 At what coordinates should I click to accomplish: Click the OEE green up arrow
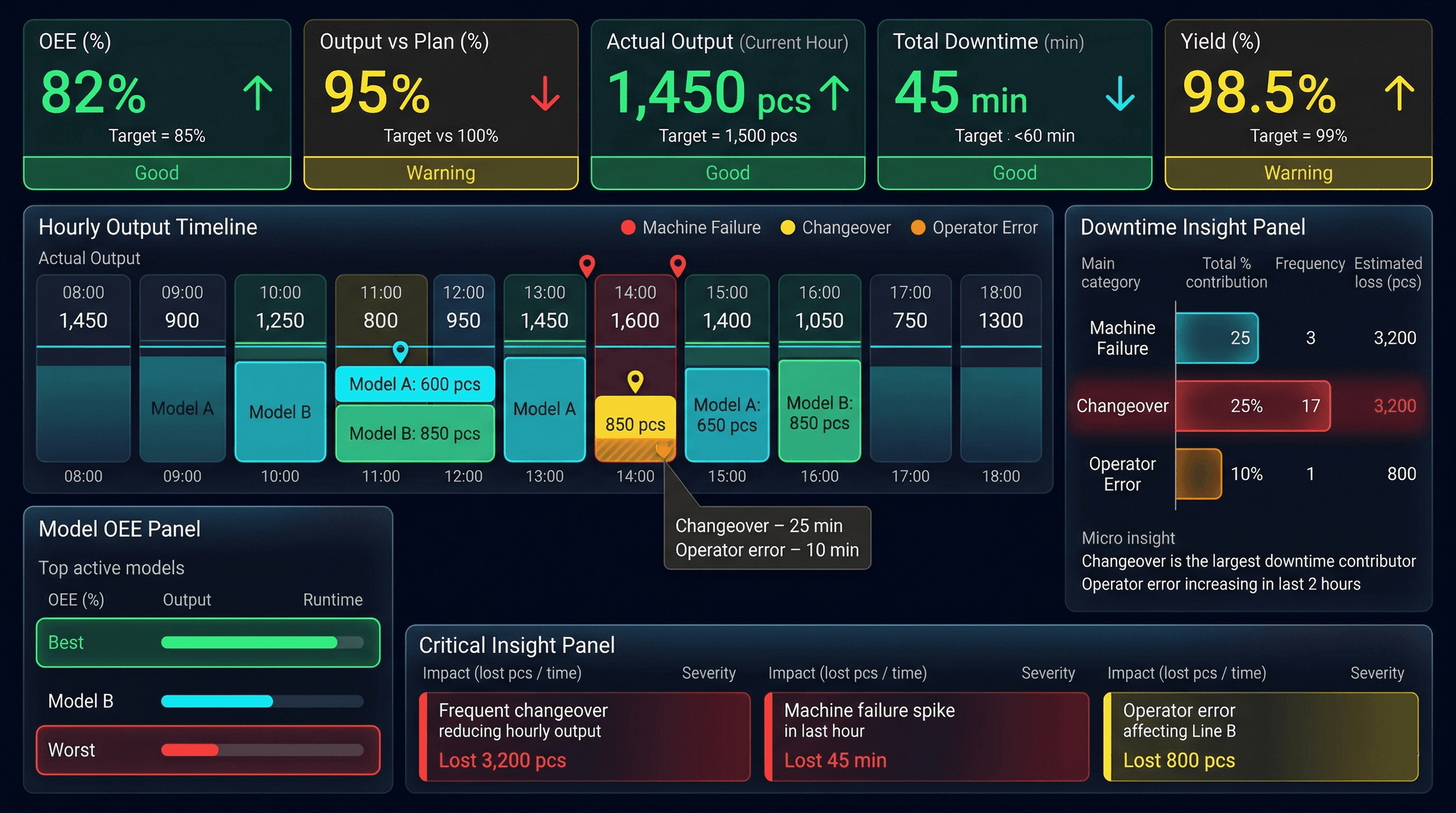[258, 93]
